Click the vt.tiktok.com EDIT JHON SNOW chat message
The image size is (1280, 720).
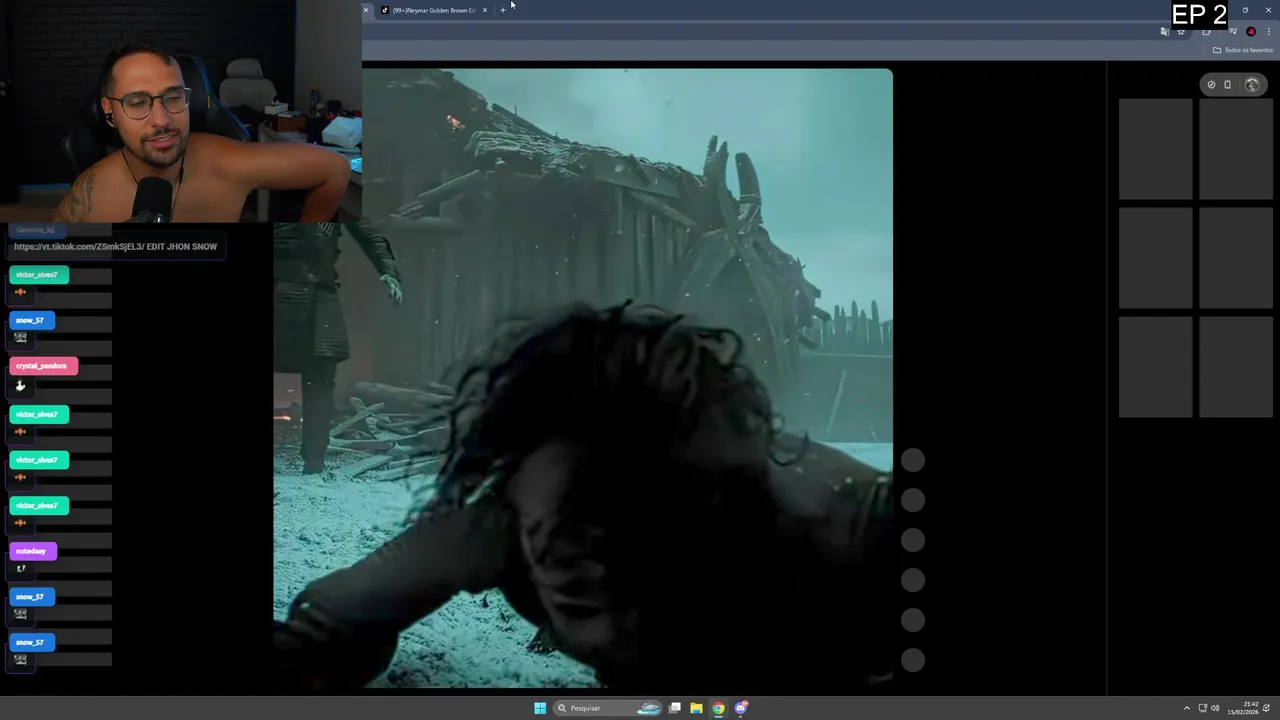point(115,246)
